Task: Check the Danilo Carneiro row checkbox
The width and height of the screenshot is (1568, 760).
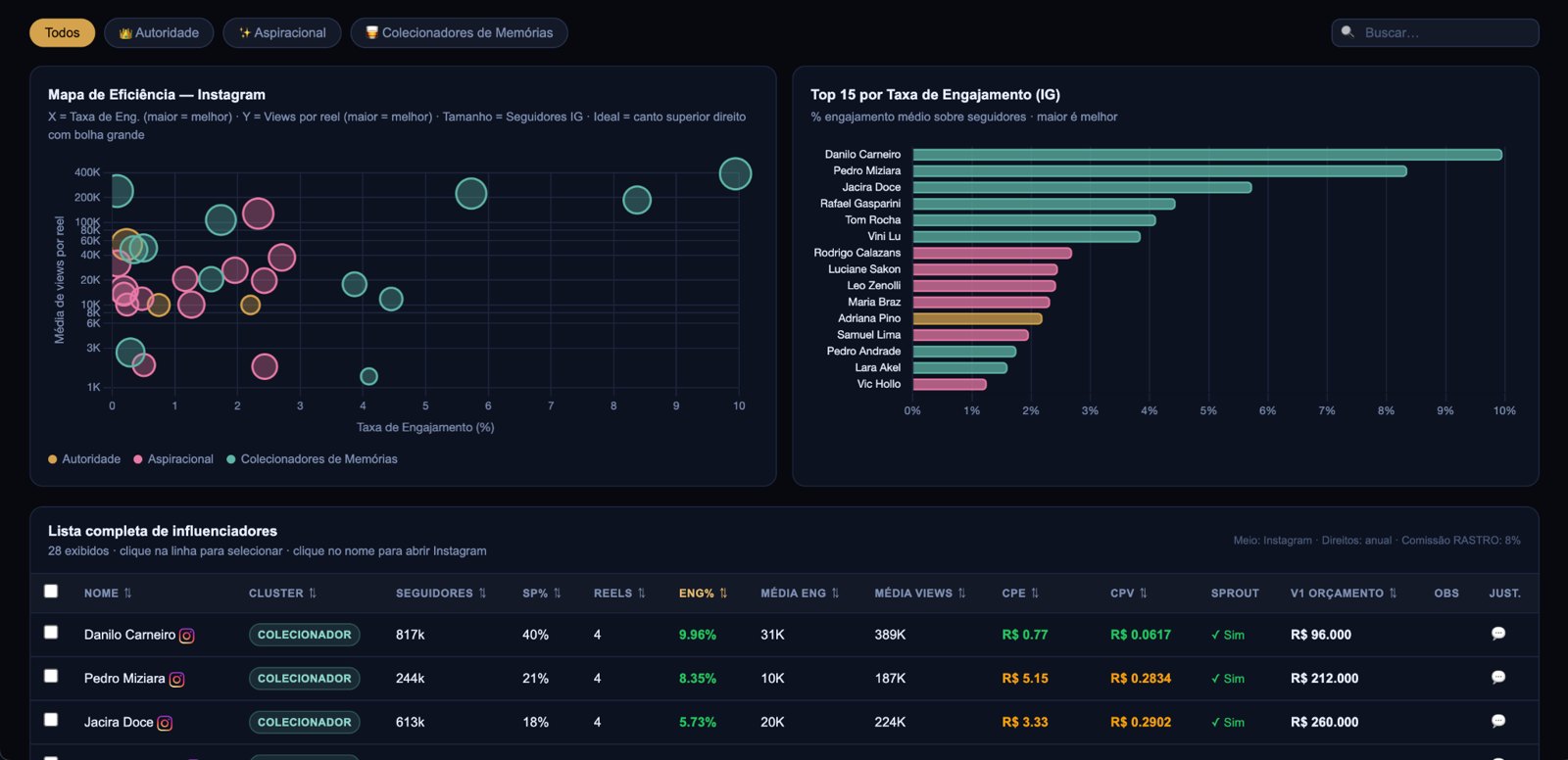Action: coord(51,633)
